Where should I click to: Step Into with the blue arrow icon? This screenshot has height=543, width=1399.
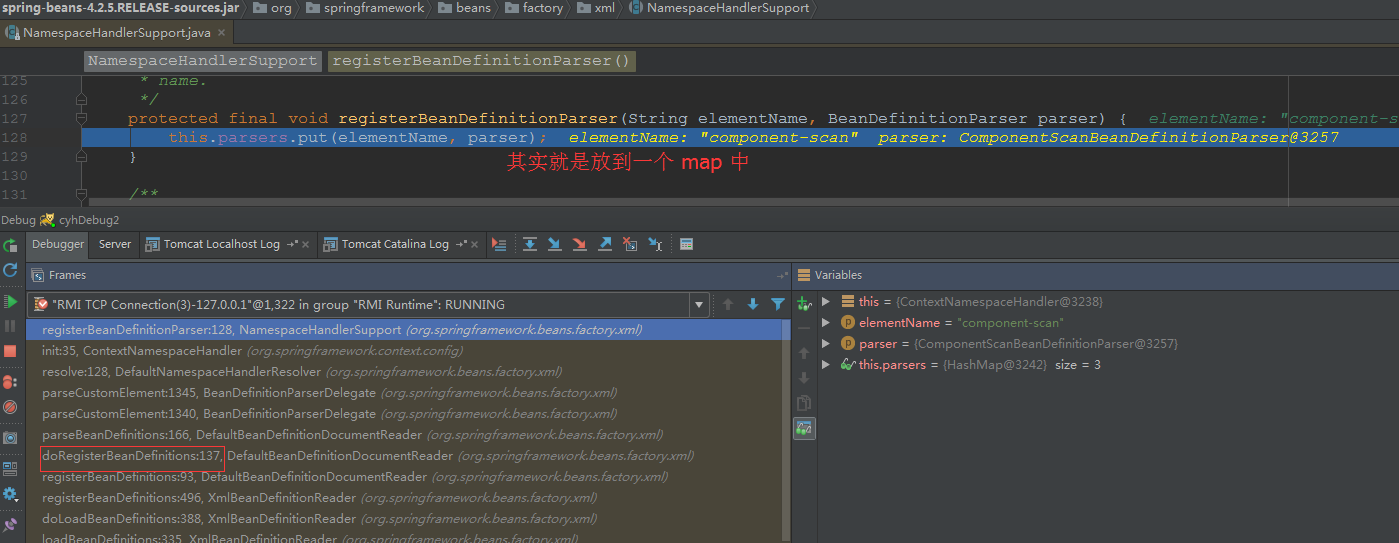click(554, 244)
